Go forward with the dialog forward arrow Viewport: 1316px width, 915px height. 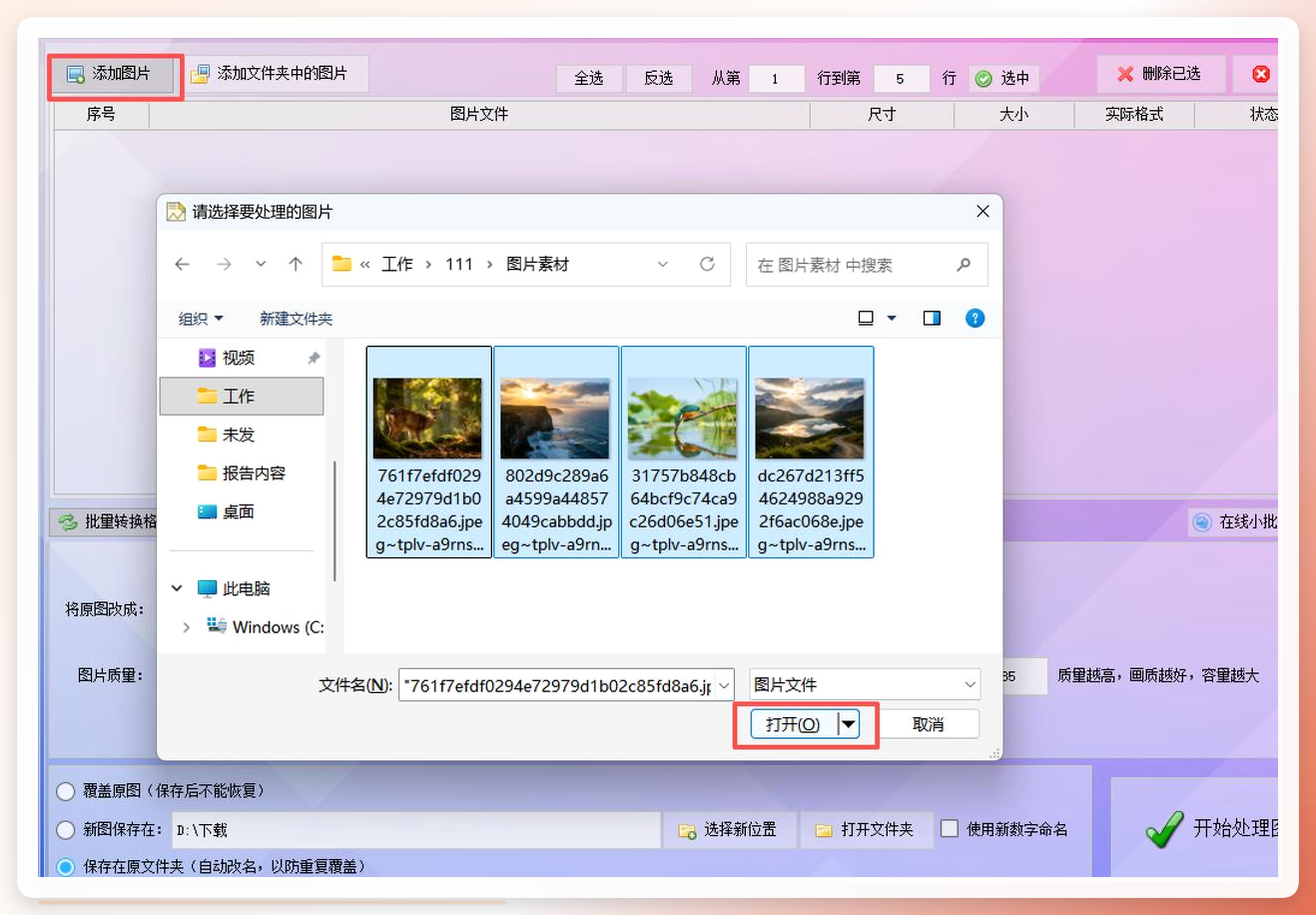coord(224,265)
